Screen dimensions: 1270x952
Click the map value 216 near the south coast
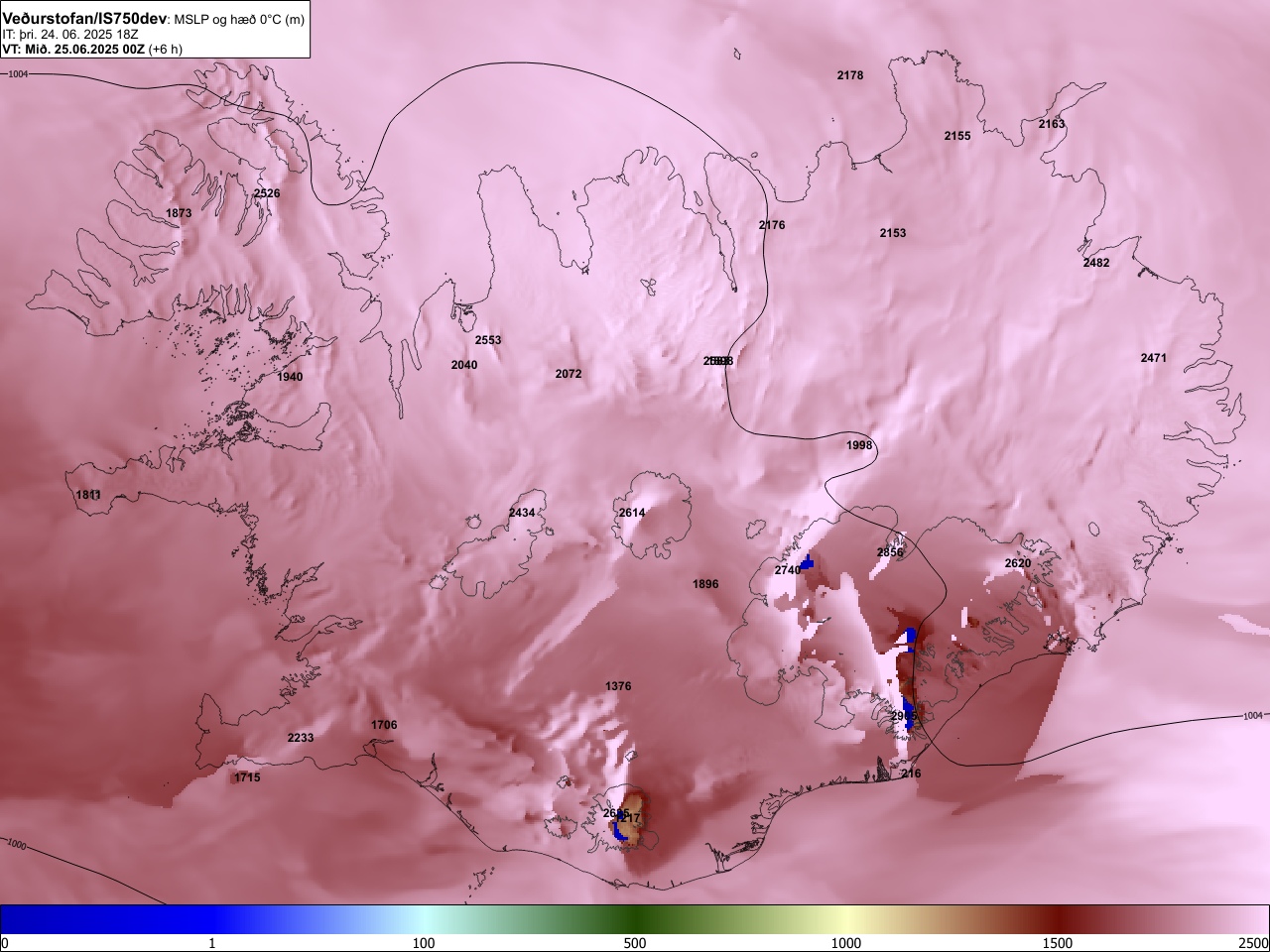911,773
